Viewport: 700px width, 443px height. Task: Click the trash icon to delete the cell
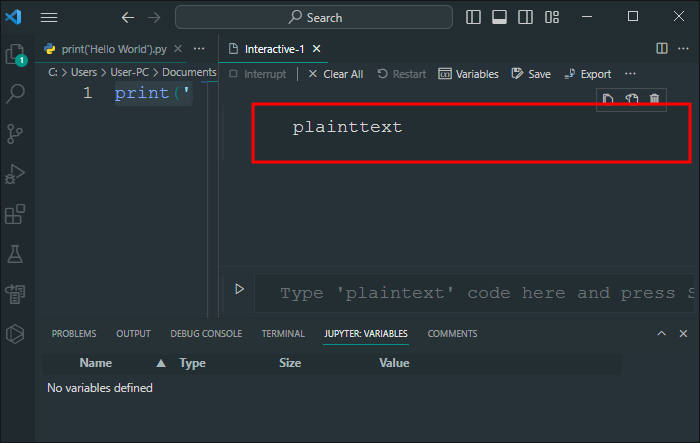click(654, 99)
